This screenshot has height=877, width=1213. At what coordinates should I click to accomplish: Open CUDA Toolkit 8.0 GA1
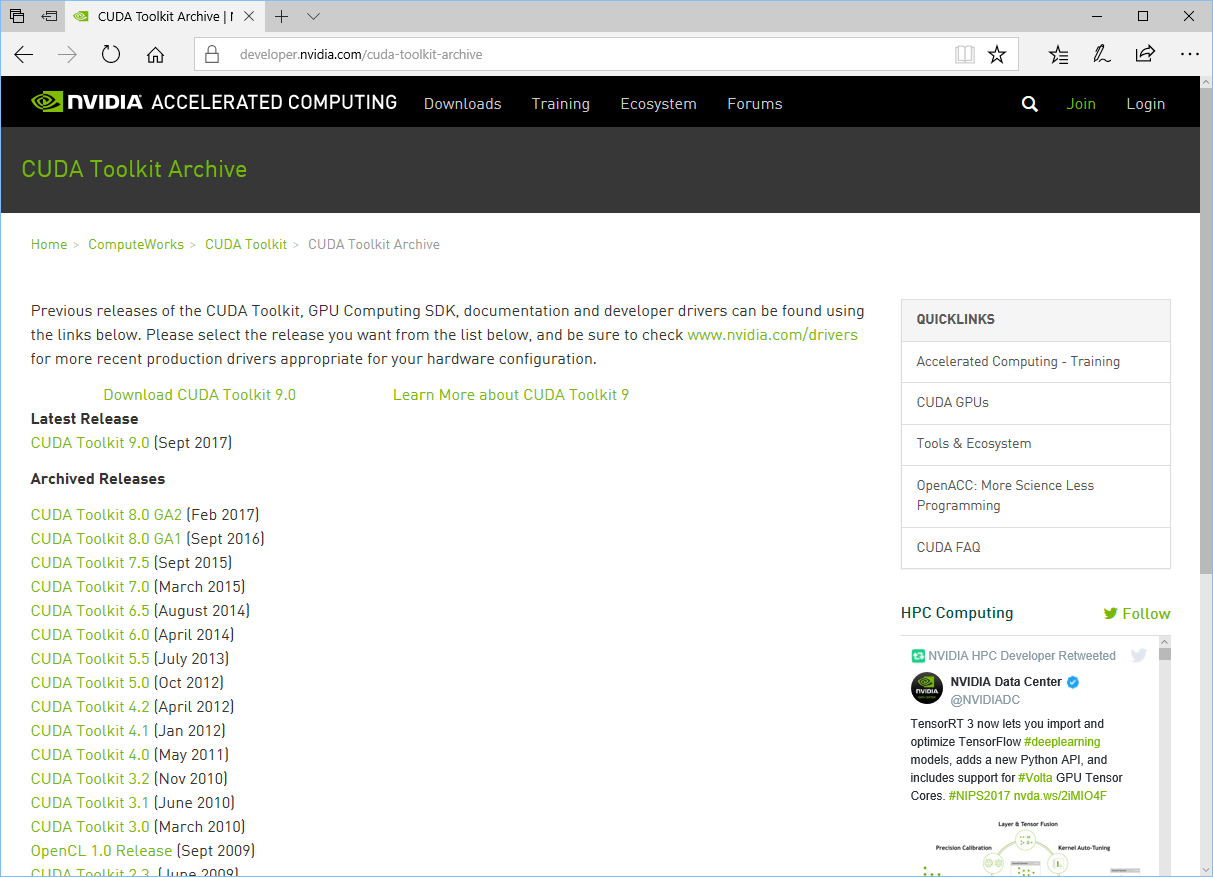tap(107, 539)
